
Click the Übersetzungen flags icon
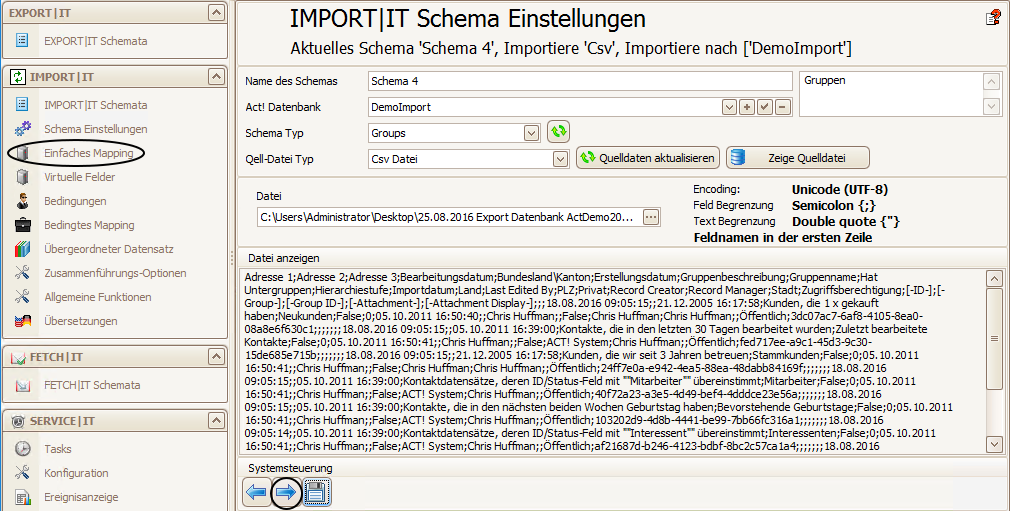23,320
